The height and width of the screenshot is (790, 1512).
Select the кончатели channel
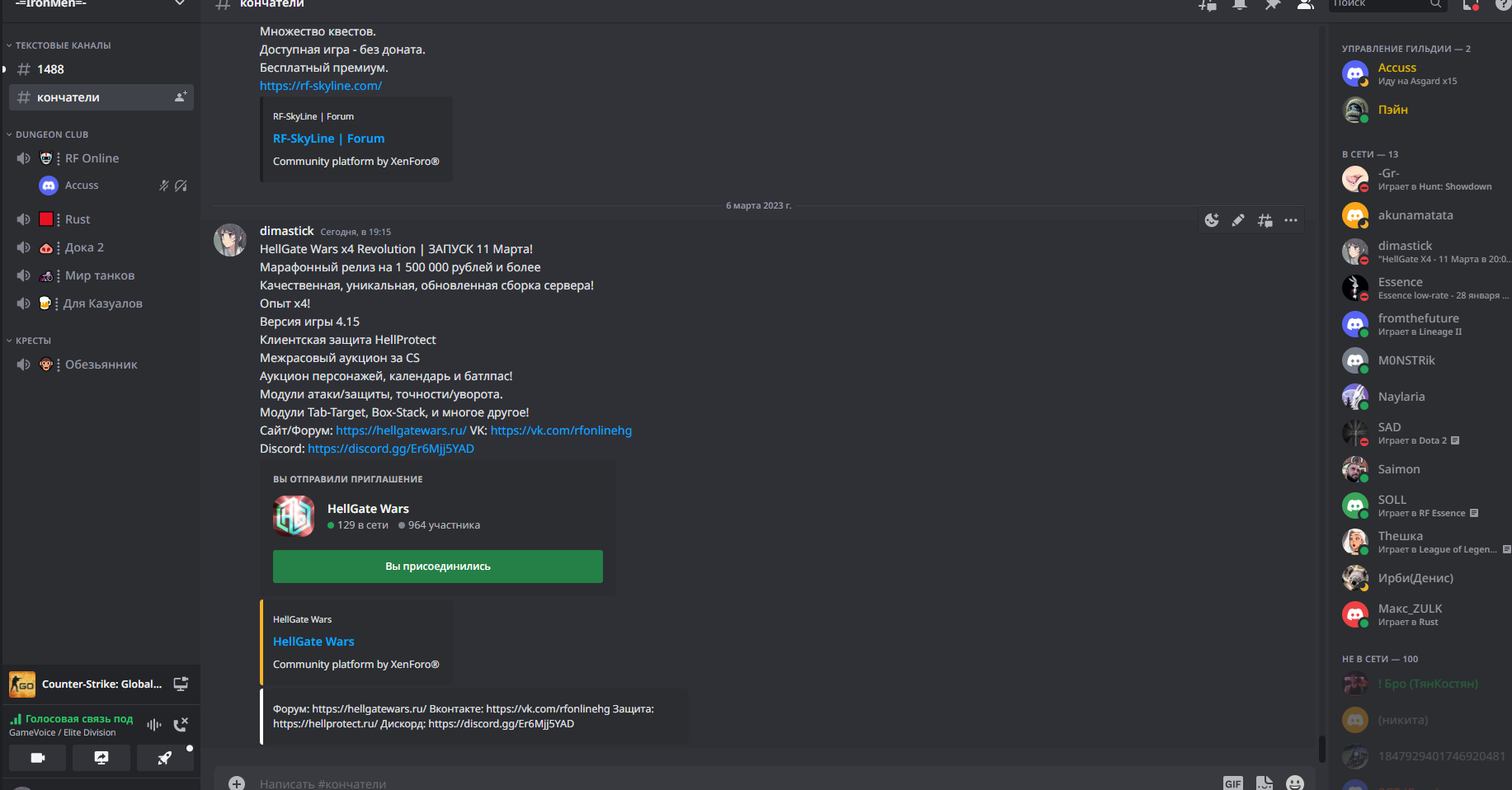(x=101, y=97)
